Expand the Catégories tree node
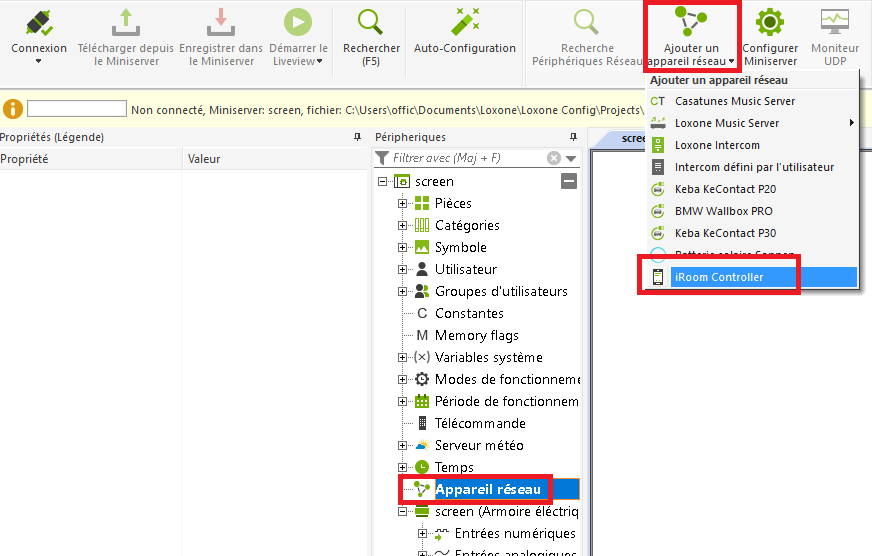Viewport: 872px width, 556px height. tap(403, 226)
